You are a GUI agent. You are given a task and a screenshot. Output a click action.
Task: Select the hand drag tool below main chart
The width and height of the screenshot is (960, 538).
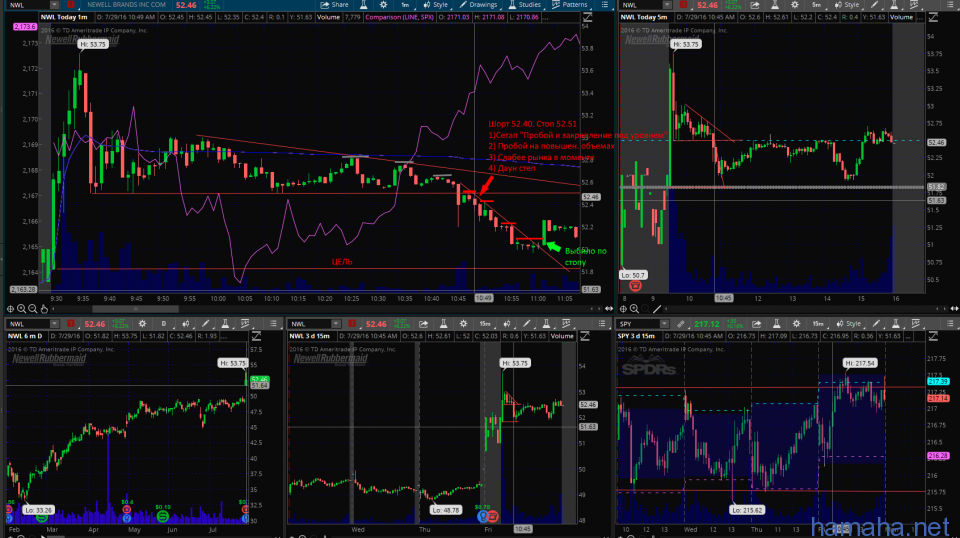pos(43,309)
